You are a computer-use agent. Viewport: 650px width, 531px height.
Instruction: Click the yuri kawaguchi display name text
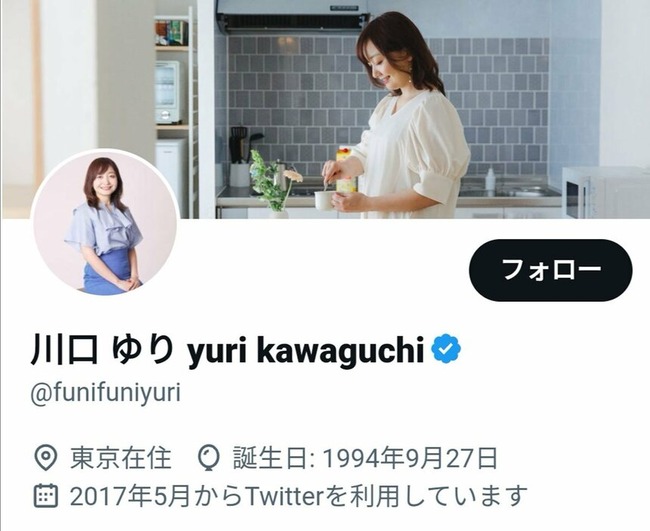pos(306,351)
